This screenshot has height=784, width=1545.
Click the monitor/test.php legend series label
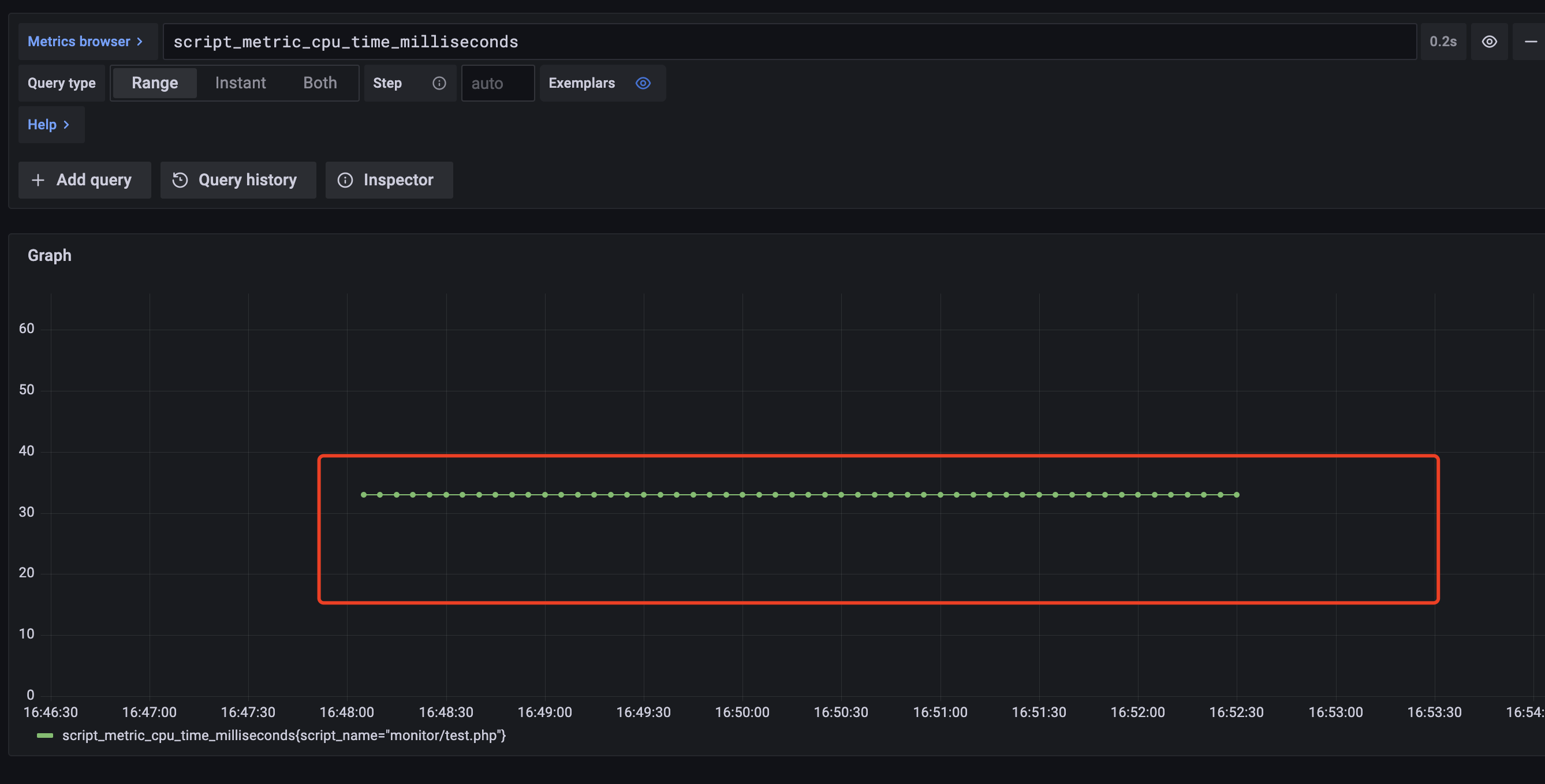pyautogui.click(x=284, y=736)
